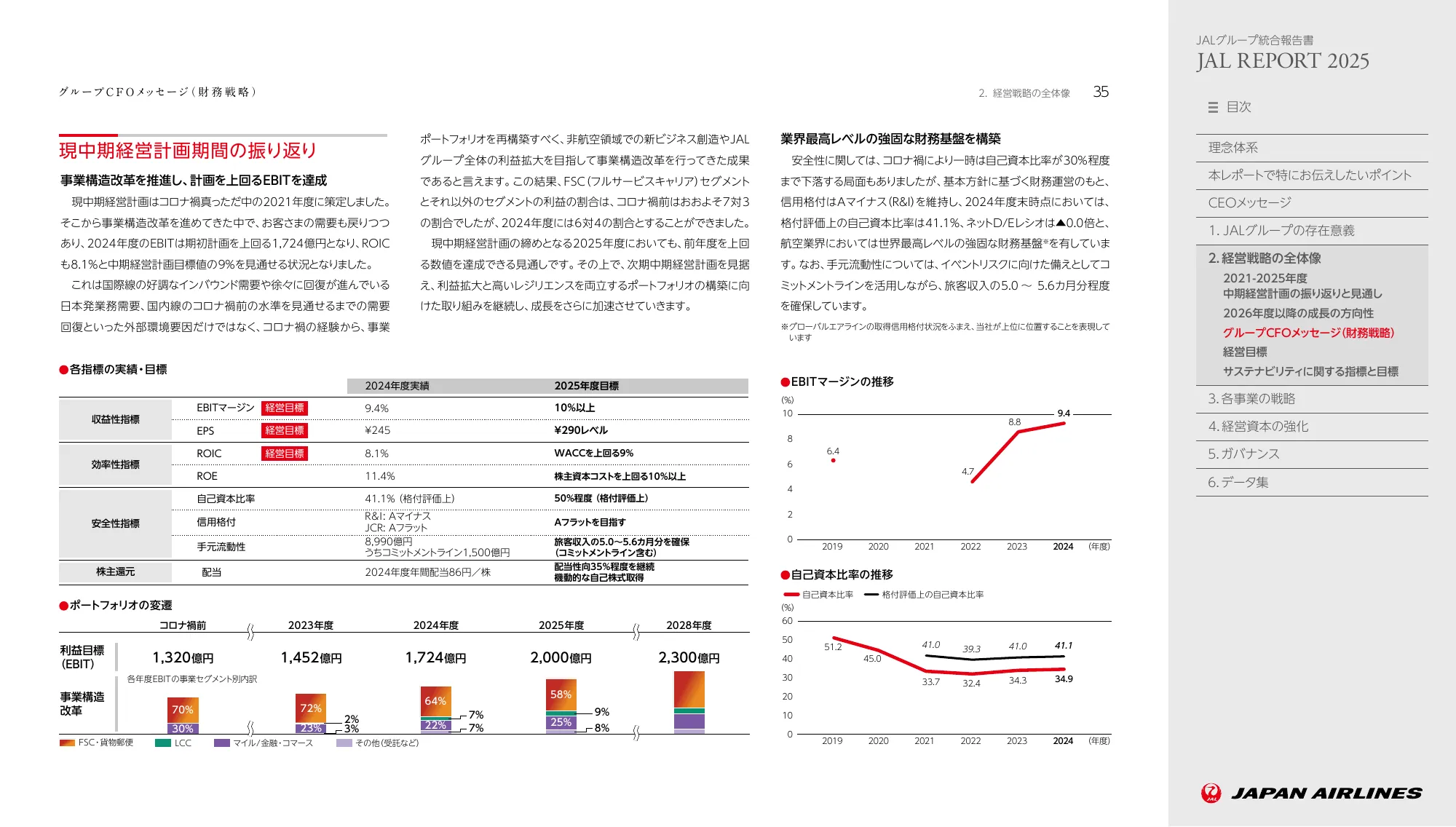1456x827 pixels.
Task: Click the ポートフォリオの変遷 section title
Action: [121, 606]
